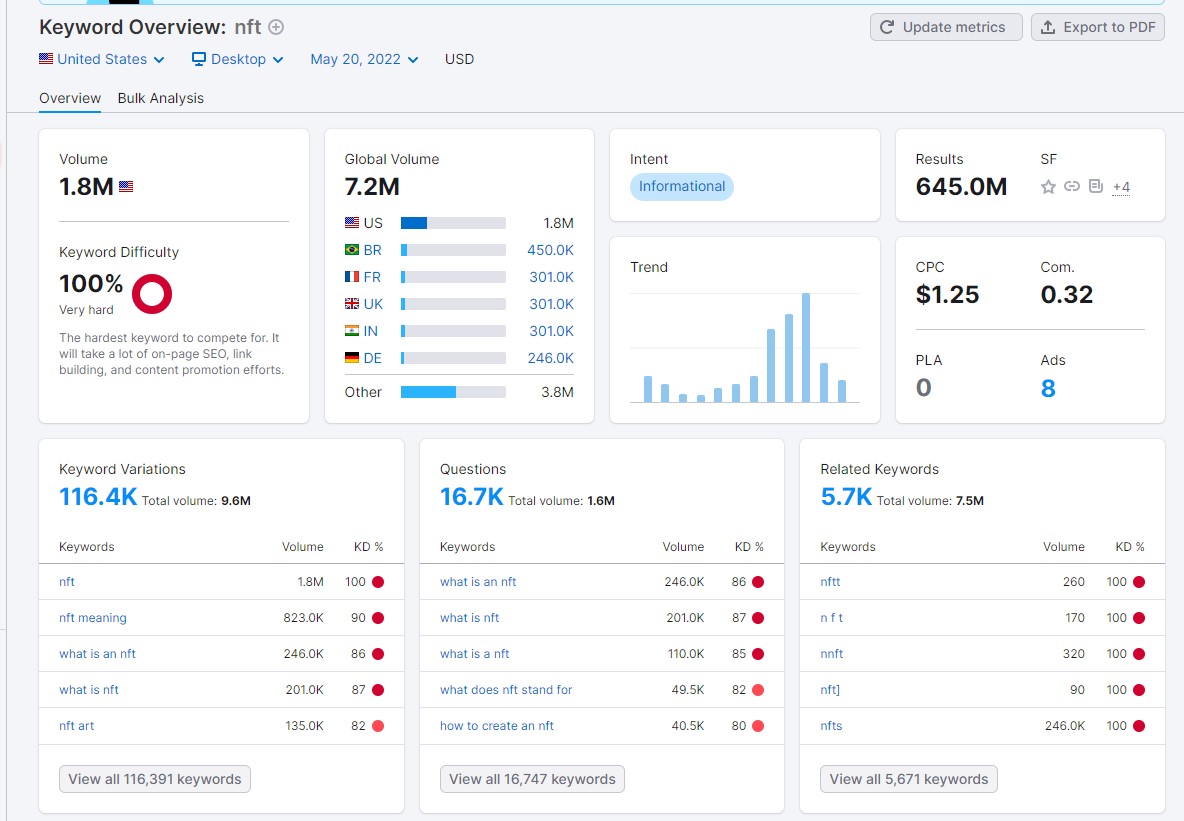Click the US global volume bar
The height and width of the screenshot is (821, 1184).
(453, 223)
